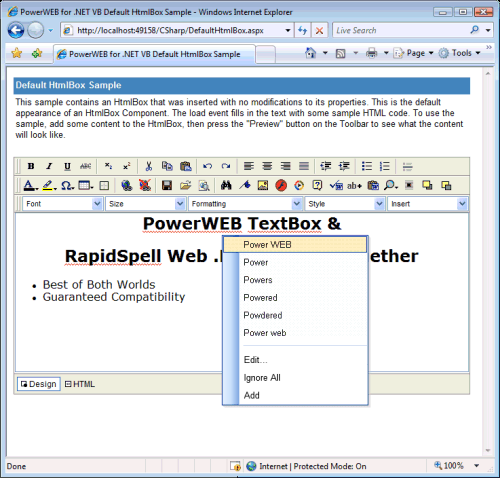Image resolution: width=500 pixels, height=478 pixels.
Task: Stop page loading with red X
Action: (x=319, y=30)
